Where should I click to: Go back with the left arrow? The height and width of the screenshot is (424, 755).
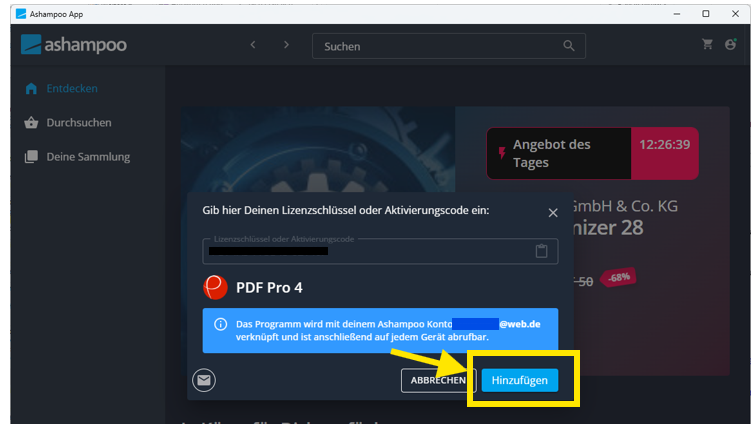253,45
